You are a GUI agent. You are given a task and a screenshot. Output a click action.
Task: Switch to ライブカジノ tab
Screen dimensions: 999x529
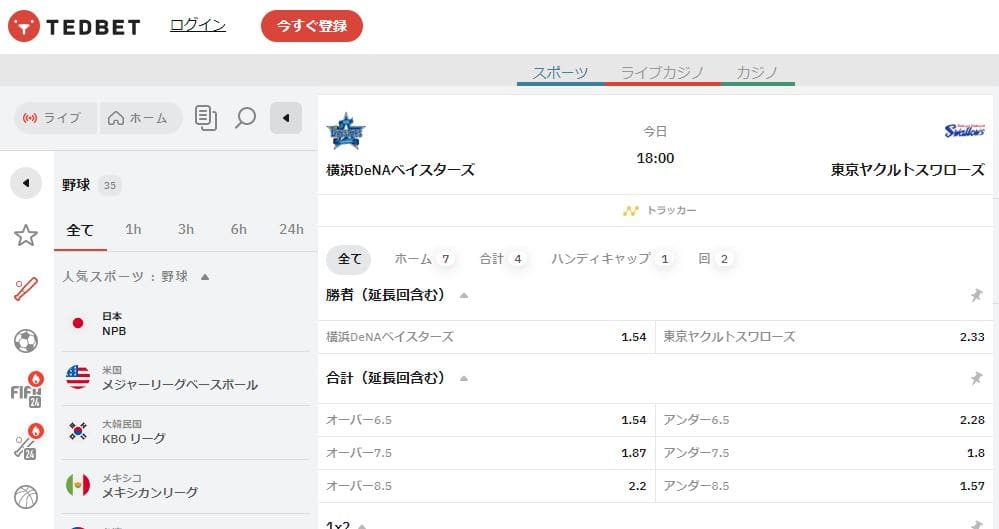pos(663,73)
